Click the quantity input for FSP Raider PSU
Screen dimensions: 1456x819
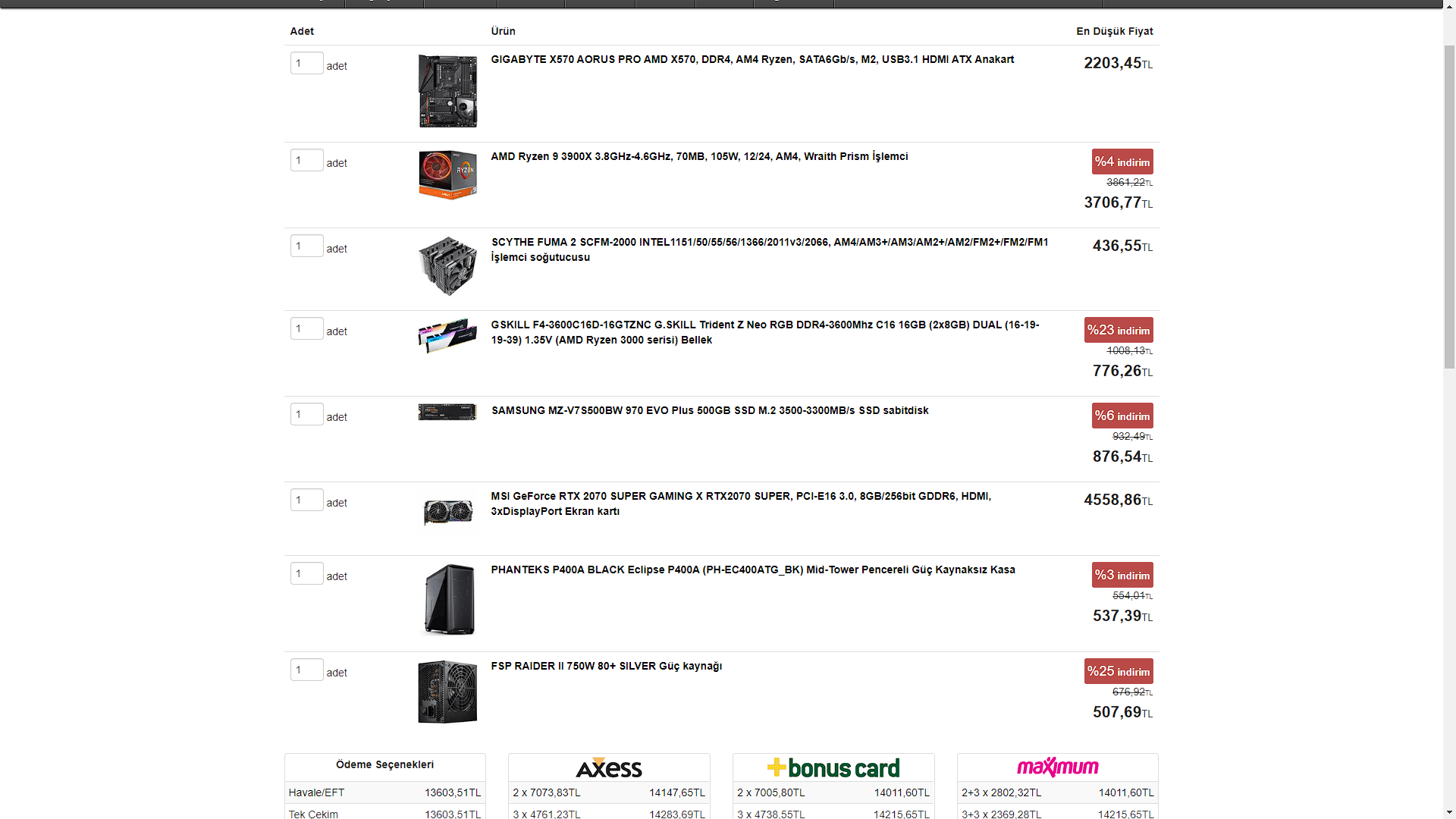(306, 670)
